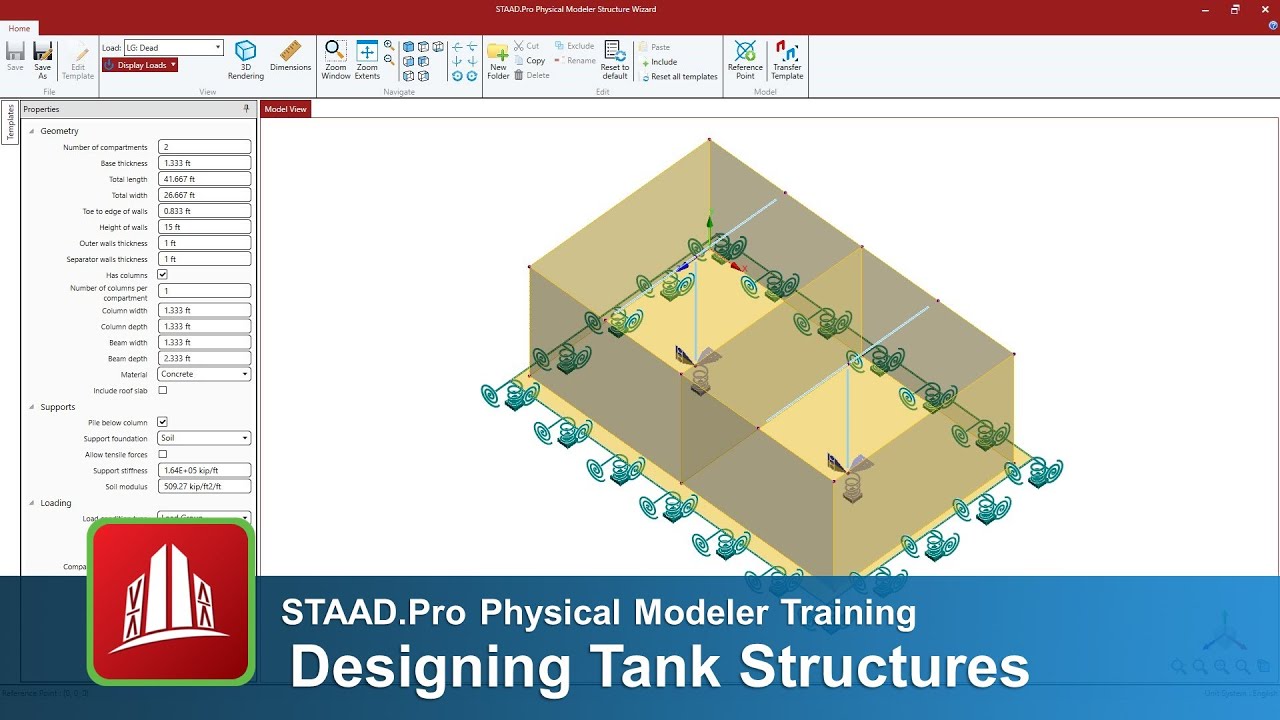The height and width of the screenshot is (720, 1280).
Task: Click Reset all templates
Action: [x=680, y=77]
